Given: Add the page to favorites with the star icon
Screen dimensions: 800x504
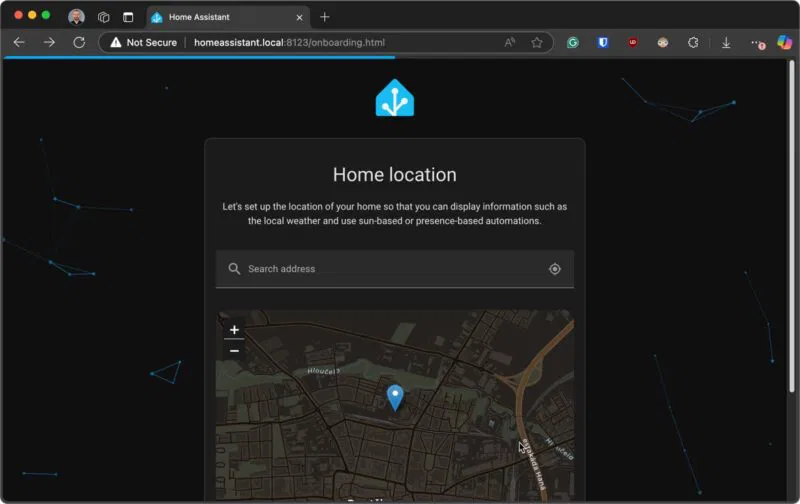Looking at the screenshot, I should pyautogui.click(x=537, y=42).
